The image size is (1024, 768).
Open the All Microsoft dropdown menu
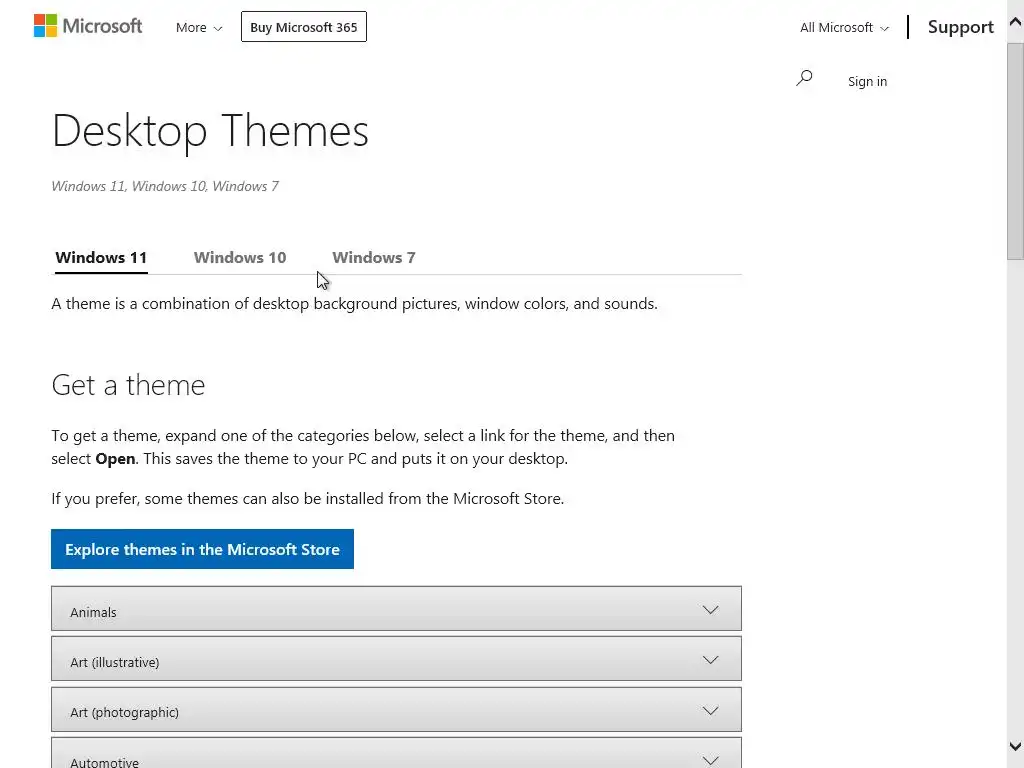pyautogui.click(x=844, y=28)
